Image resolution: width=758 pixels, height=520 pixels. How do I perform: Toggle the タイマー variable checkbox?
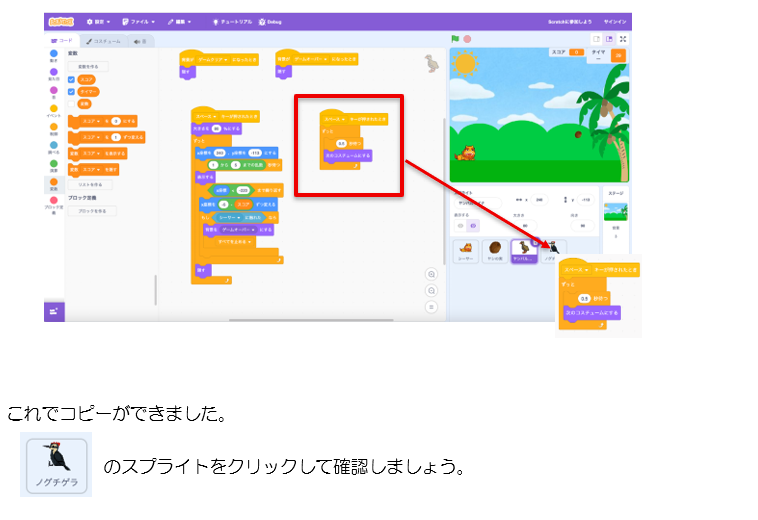pyautogui.click(x=71, y=91)
